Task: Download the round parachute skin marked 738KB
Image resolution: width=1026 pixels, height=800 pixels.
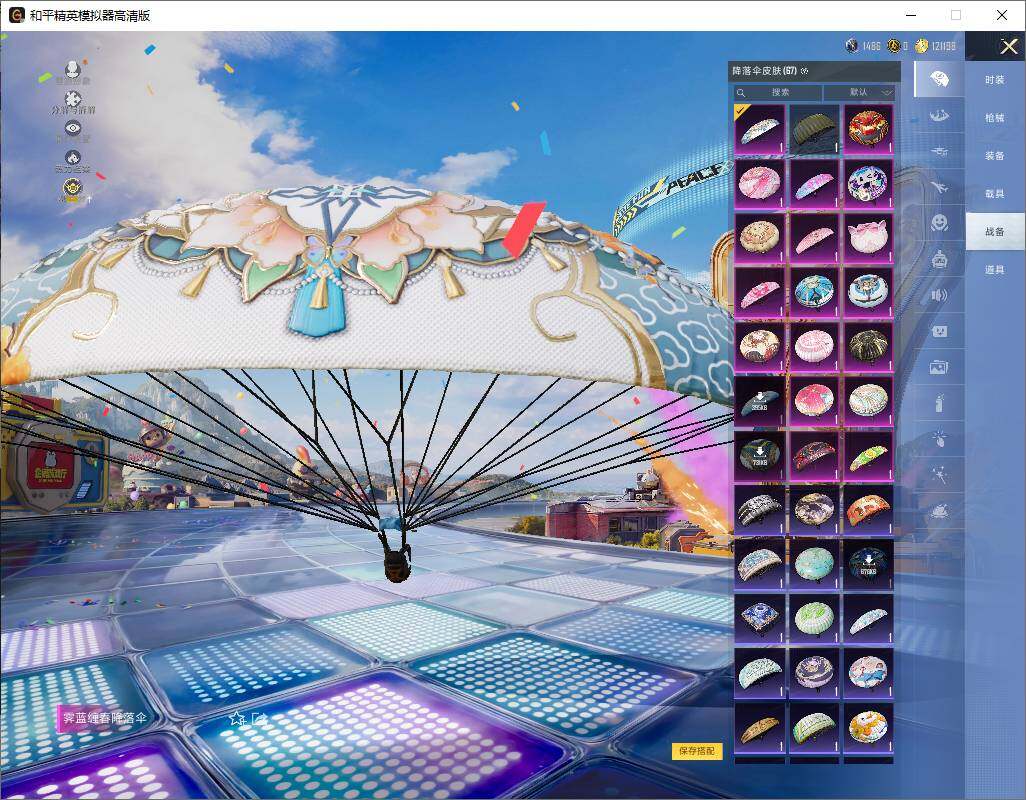Action: point(760,455)
